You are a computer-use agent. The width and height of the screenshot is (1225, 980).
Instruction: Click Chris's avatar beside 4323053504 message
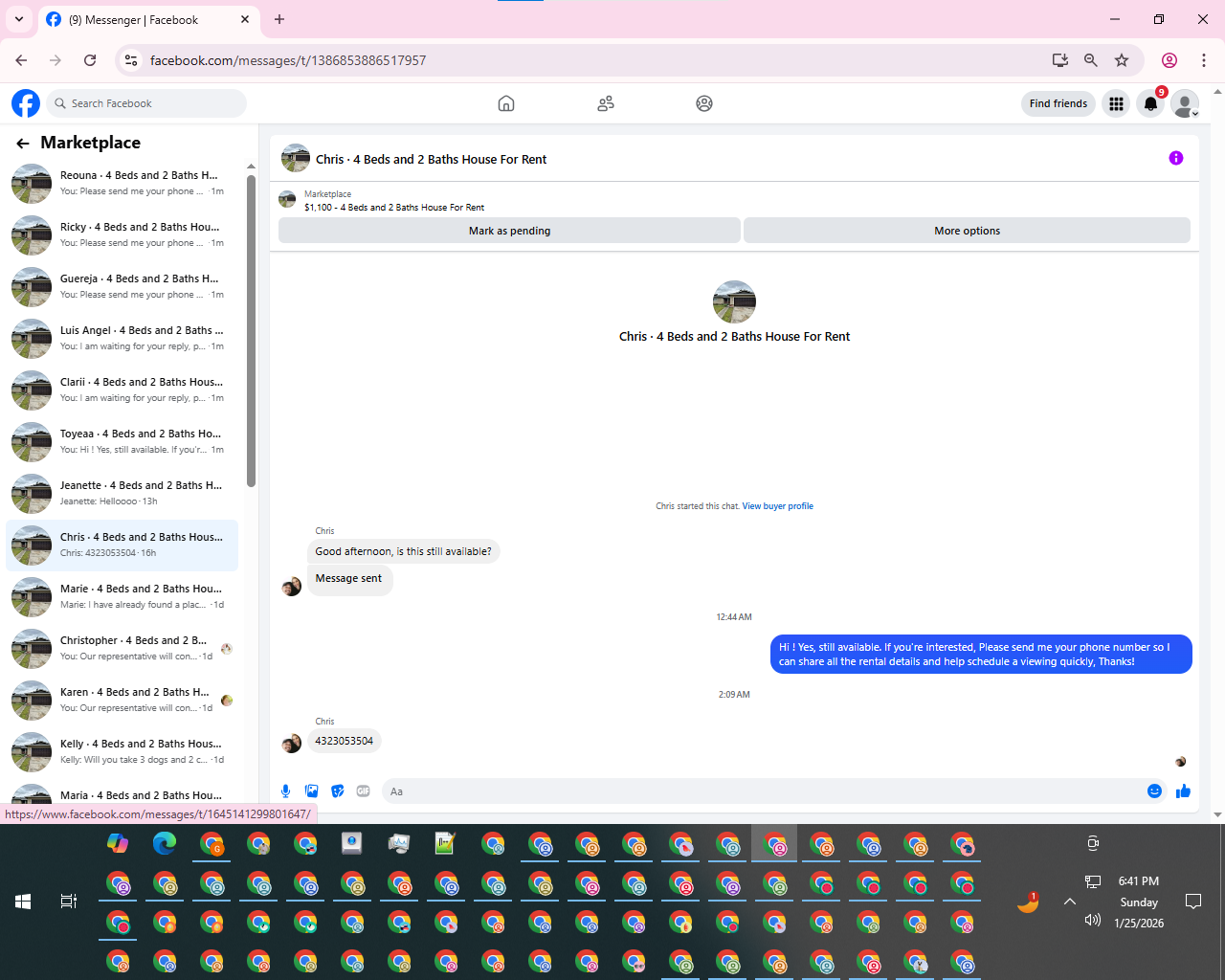point(292,743)
